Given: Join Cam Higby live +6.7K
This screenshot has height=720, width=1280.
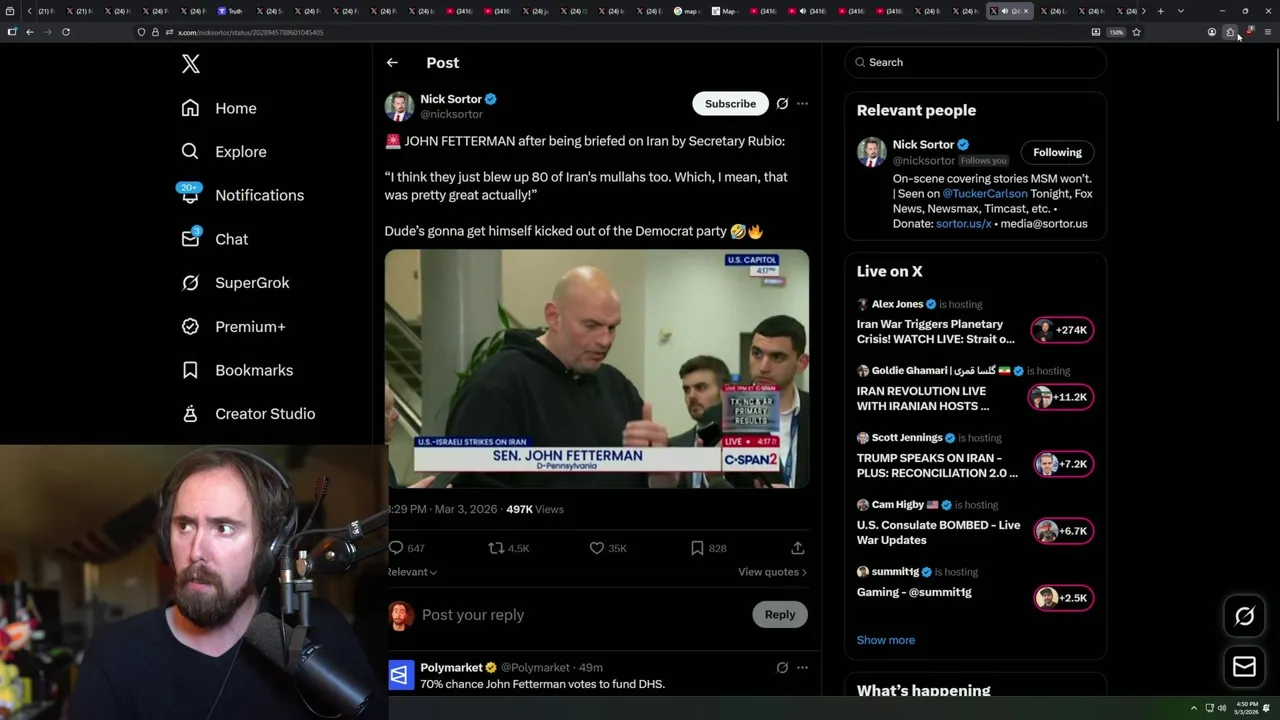Looking at the screenshot, I should tap(1062, 531).
